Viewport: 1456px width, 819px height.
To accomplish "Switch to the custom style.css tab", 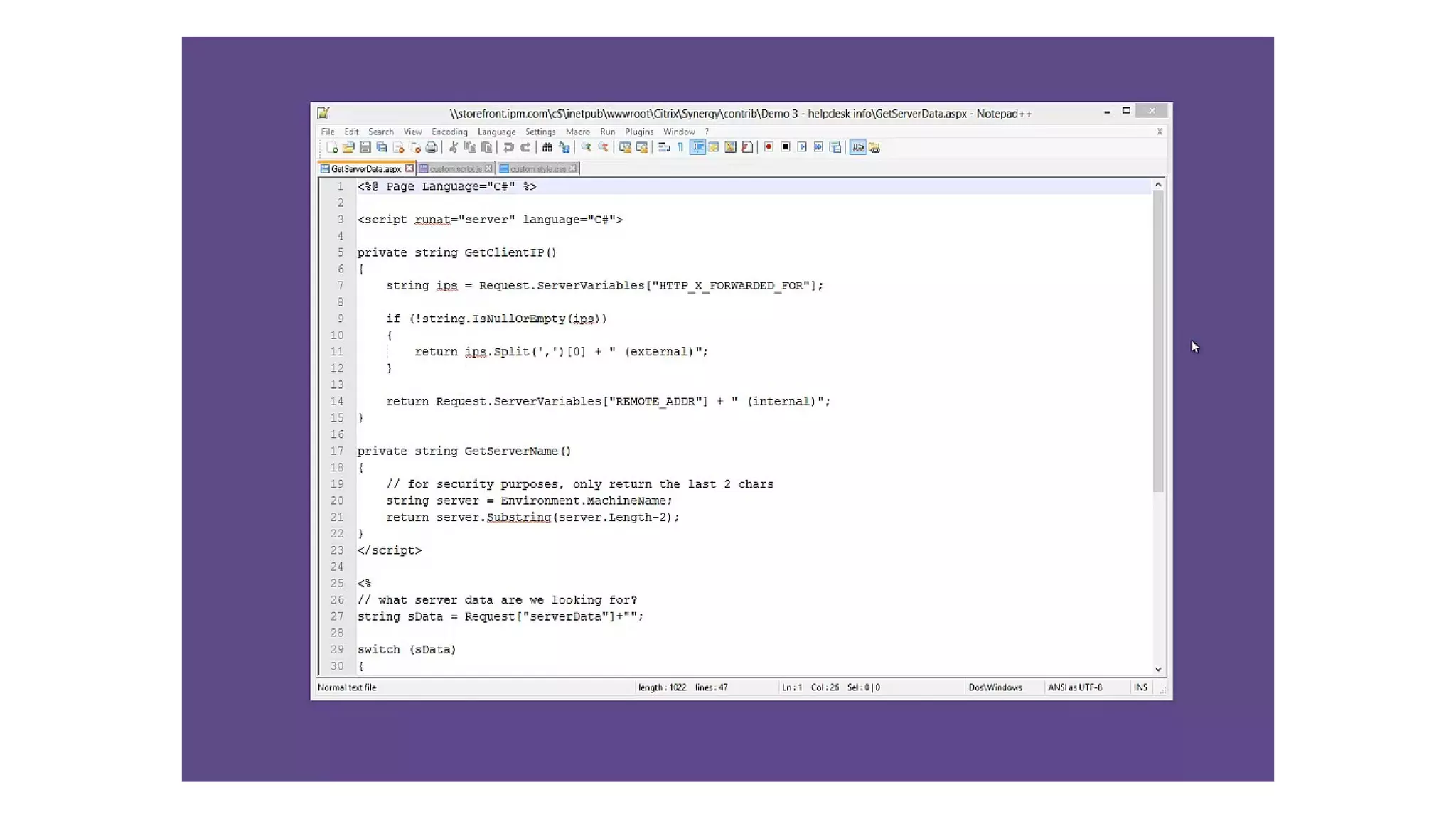I will (x=537, y=169).
